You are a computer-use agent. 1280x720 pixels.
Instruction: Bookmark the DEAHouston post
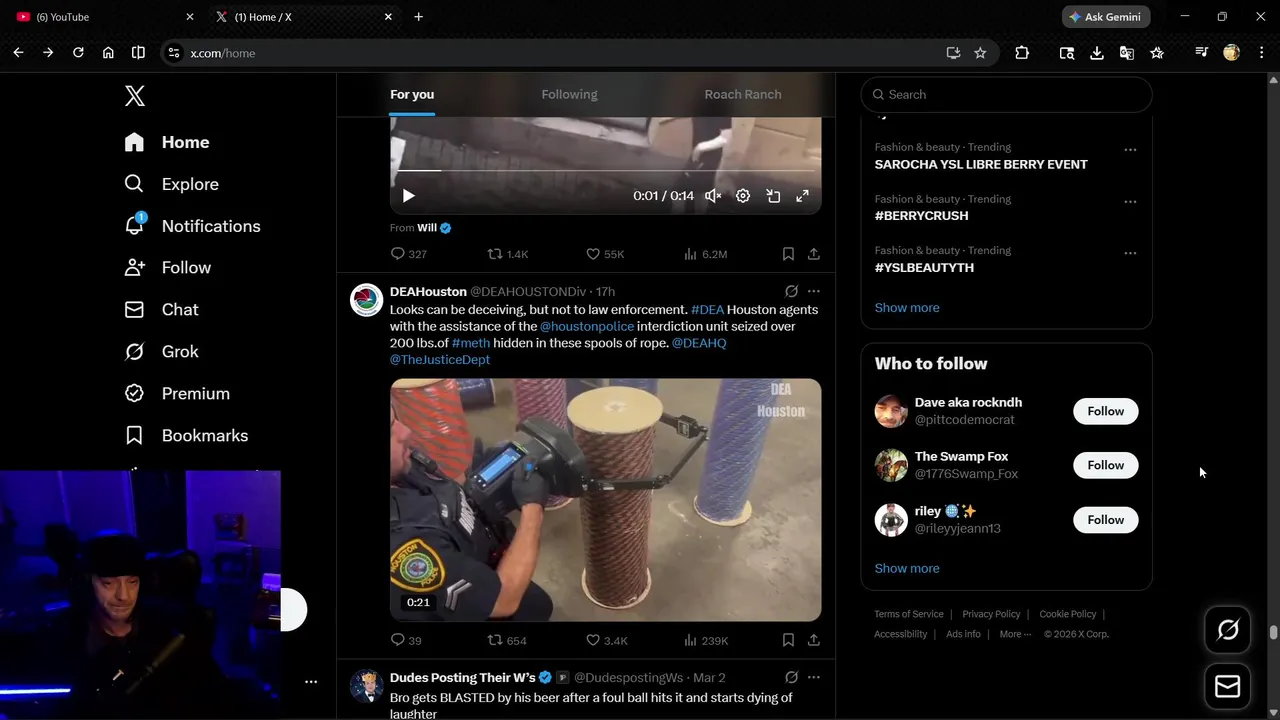click(788, 640)
